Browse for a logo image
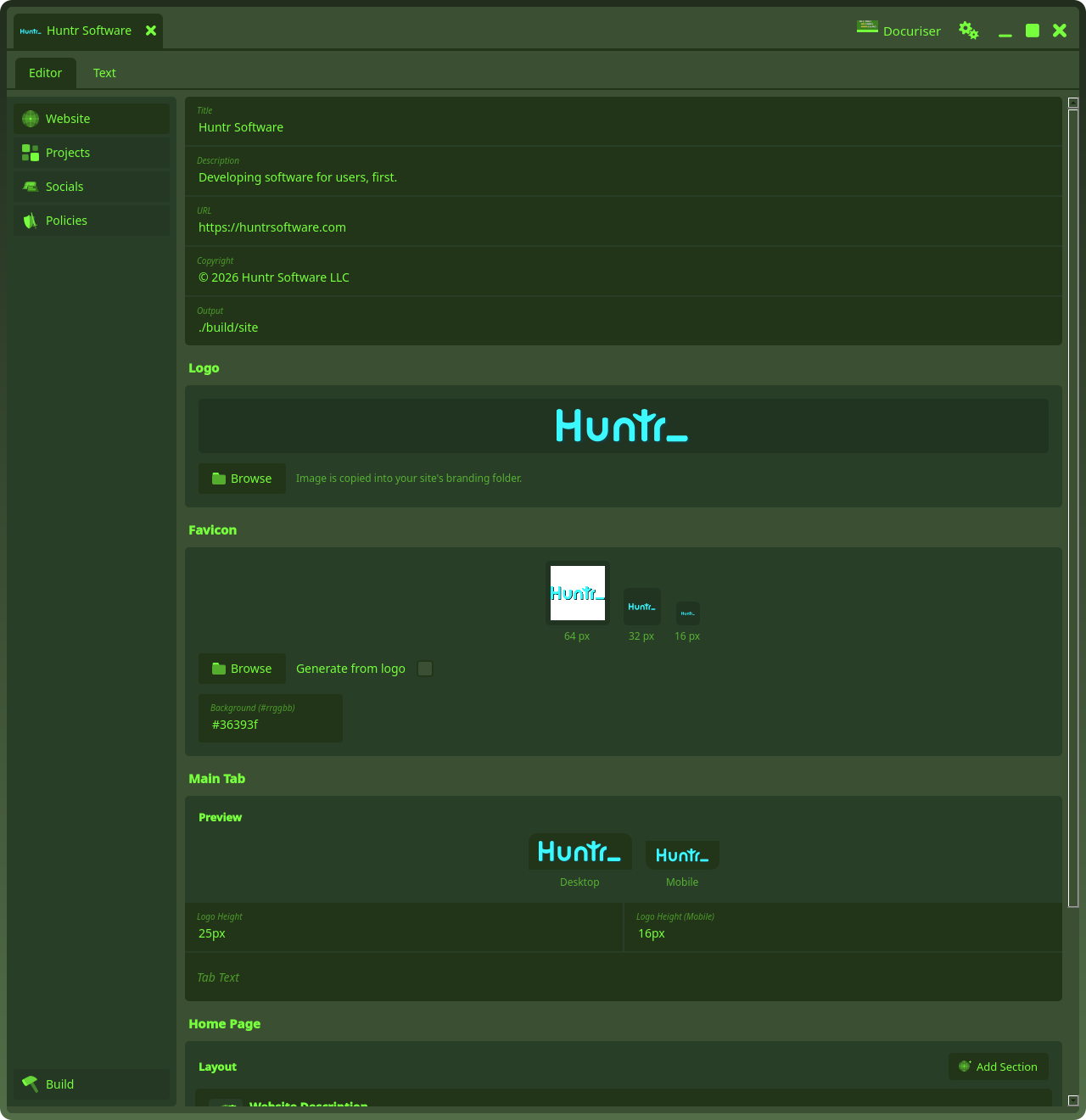Viewport: 1086px width, 1120px height. [242, 479]
